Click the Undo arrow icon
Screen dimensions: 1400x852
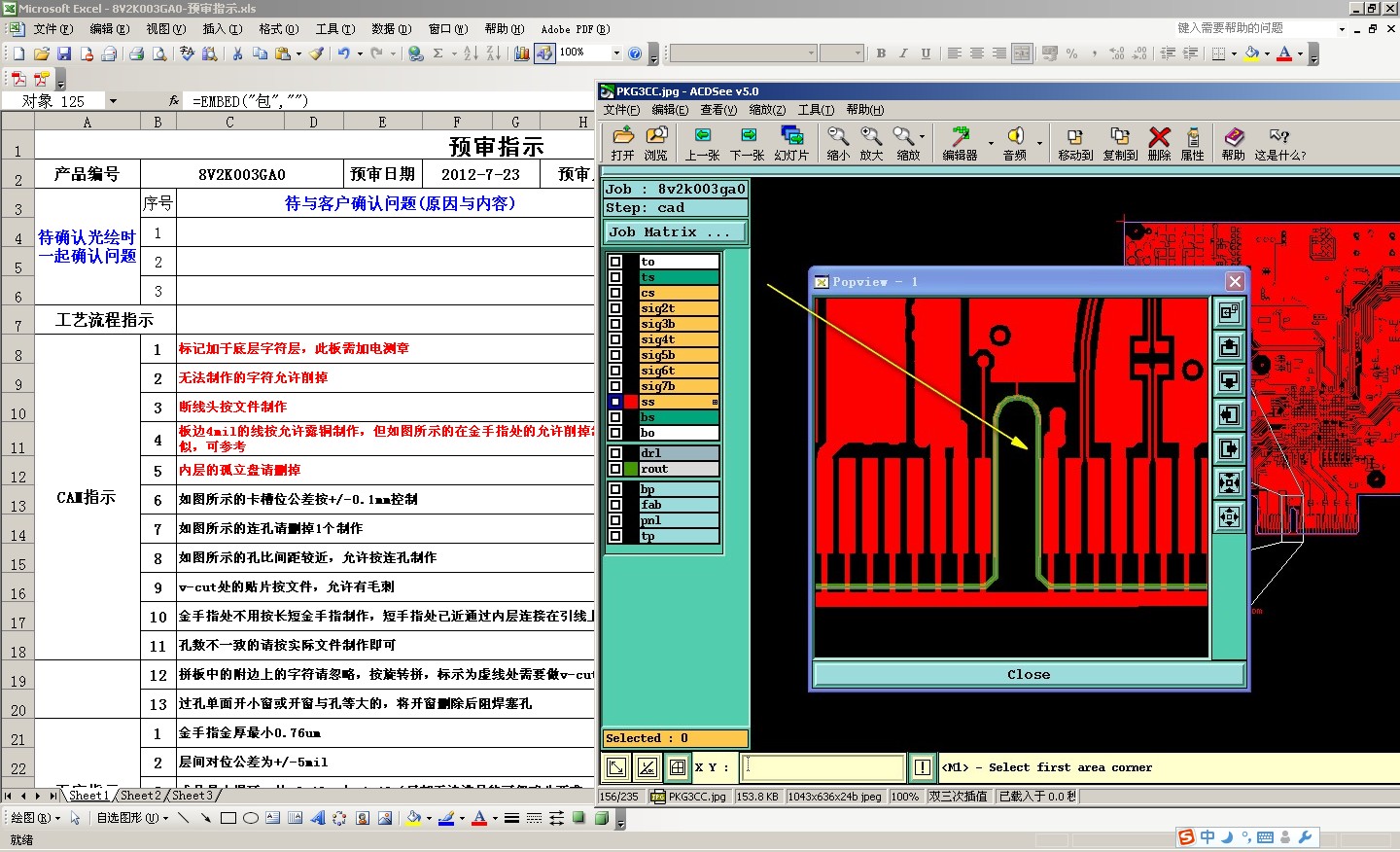pos(343,53)
